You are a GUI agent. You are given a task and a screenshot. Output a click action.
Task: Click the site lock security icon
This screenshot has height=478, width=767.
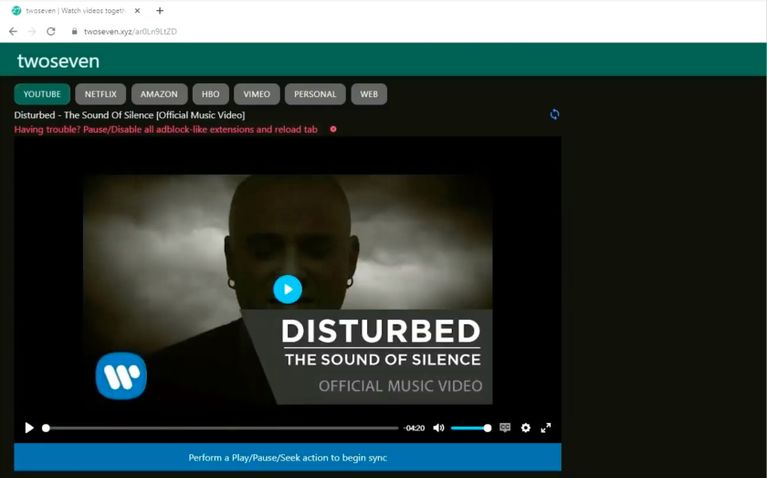click(74, 31)
